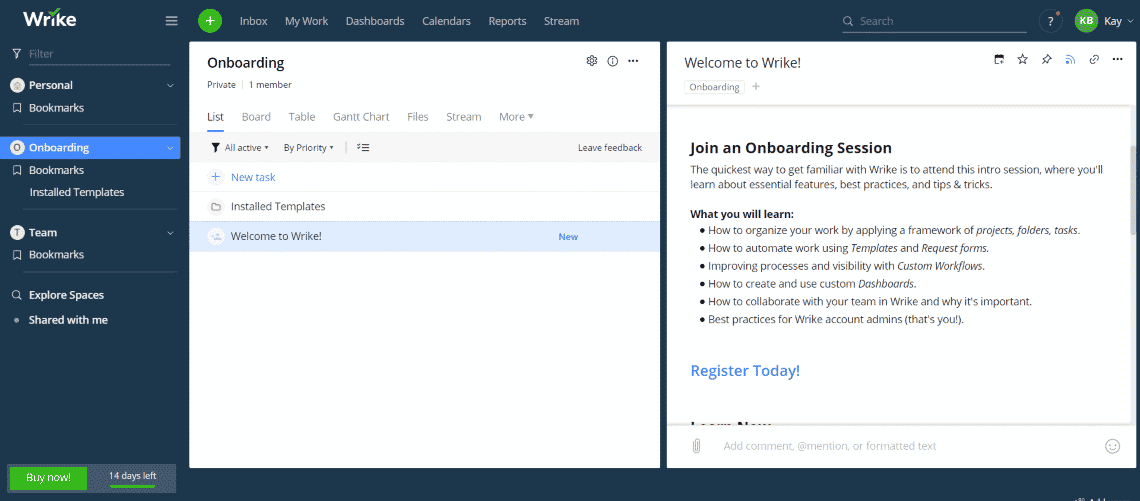Viewport: 1140px width, 501px height.
Task: Open Installed Templates in sidebar
Action: (77, 193)
